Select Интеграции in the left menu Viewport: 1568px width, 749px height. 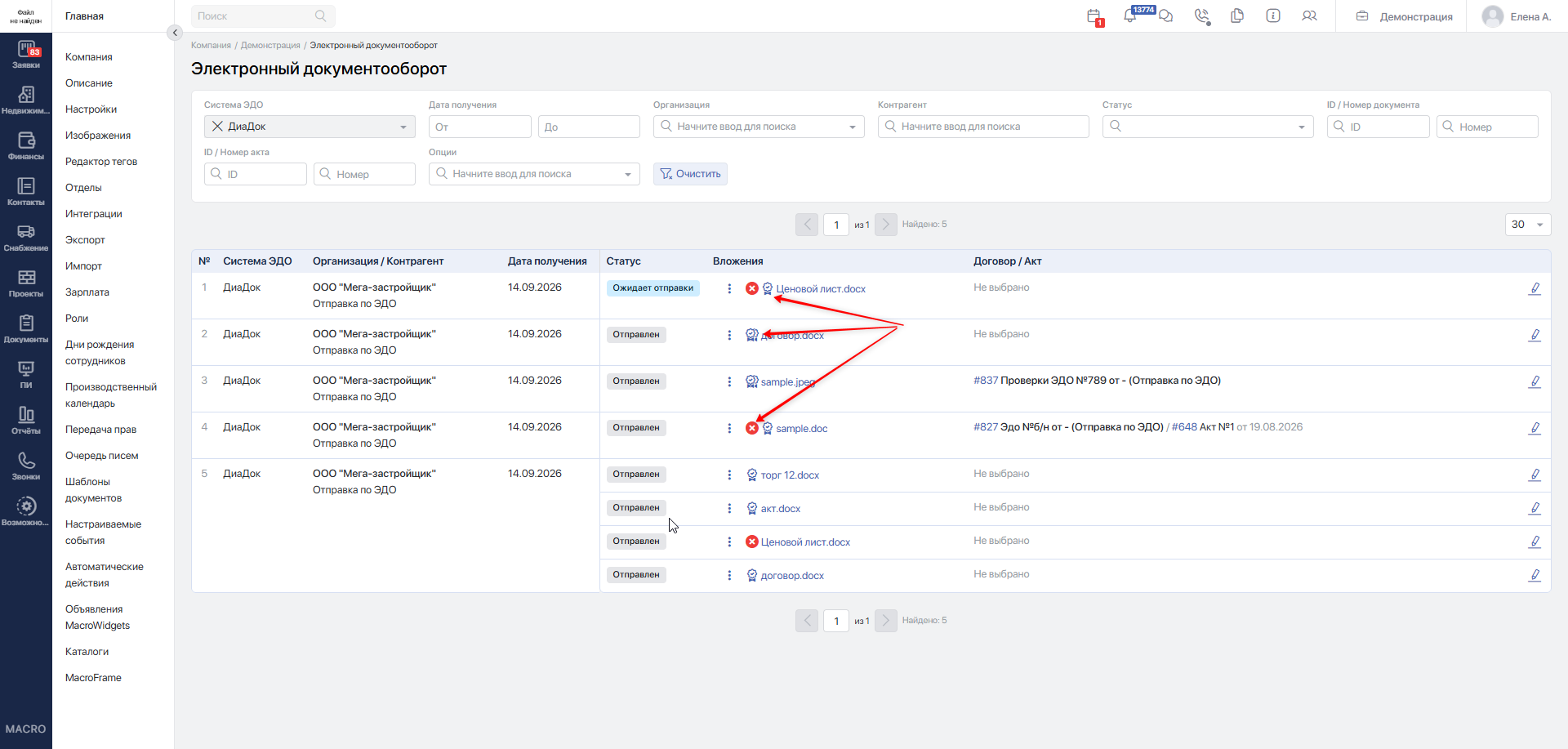[x=94, y=214]
